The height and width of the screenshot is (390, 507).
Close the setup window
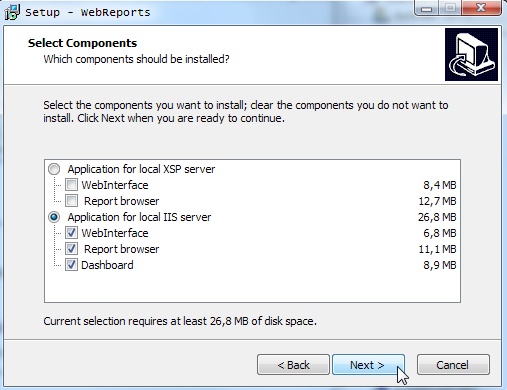481,8
